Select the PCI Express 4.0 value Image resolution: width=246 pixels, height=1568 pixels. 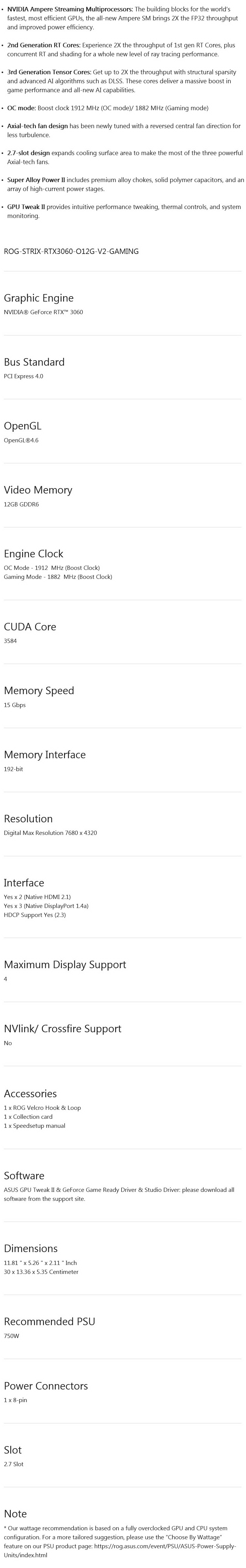point(23,376)
